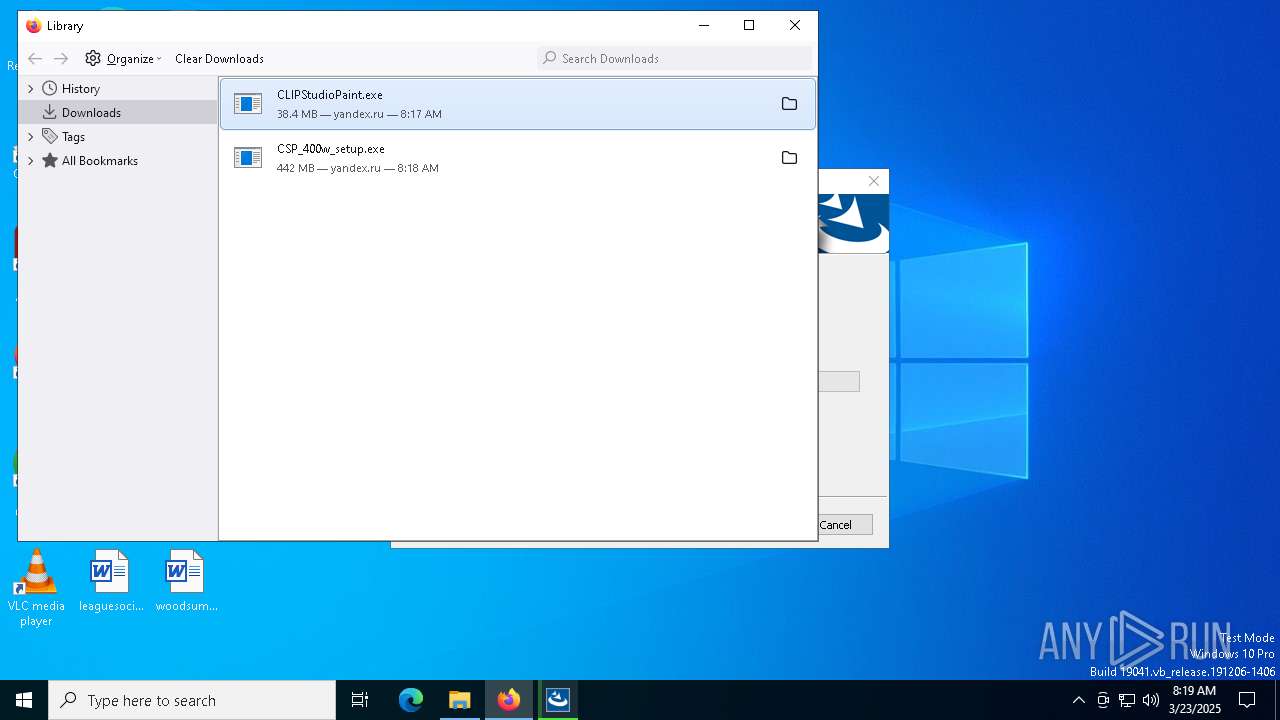1280x720 pixels.
Task: Click the network icon in system tray
Action: [x=1126, y=700]
